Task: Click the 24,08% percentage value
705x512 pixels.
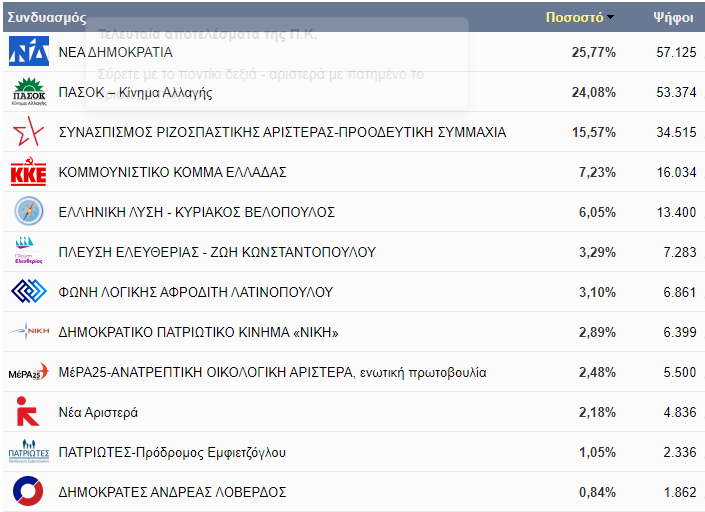Action: click(x=593, y=93)
